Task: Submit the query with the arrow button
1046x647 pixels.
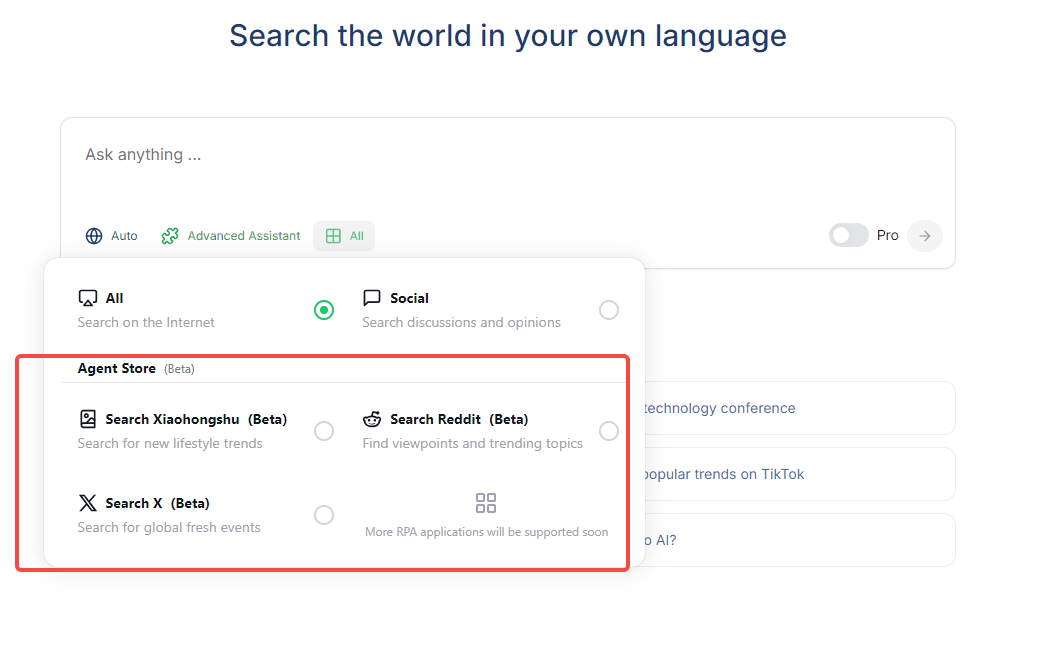Action: (x=925, y=236)
